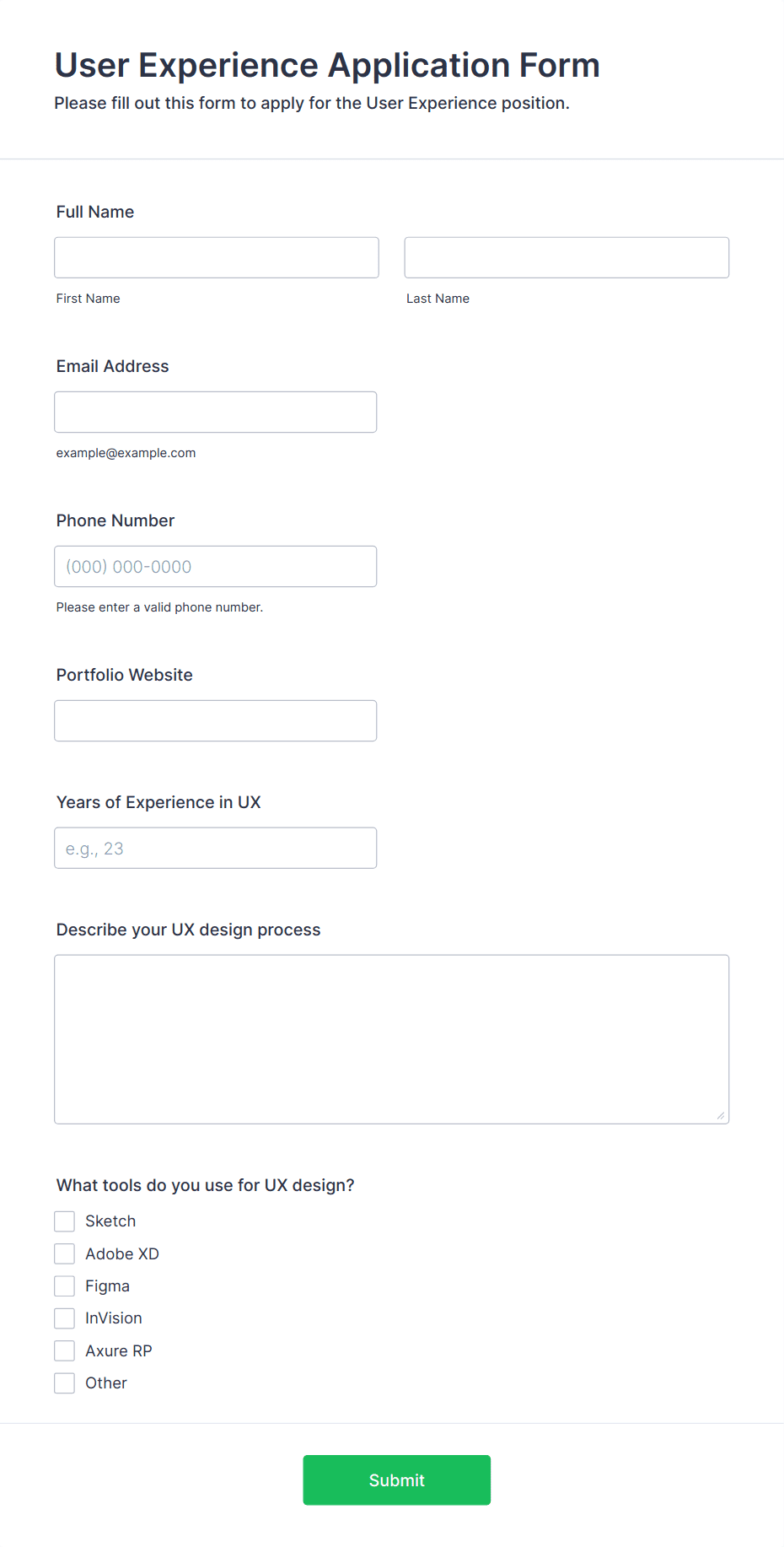Click the Describe your UX design process label
Viewport: 784px width, 1547px height.
click(x=189, y=930)
